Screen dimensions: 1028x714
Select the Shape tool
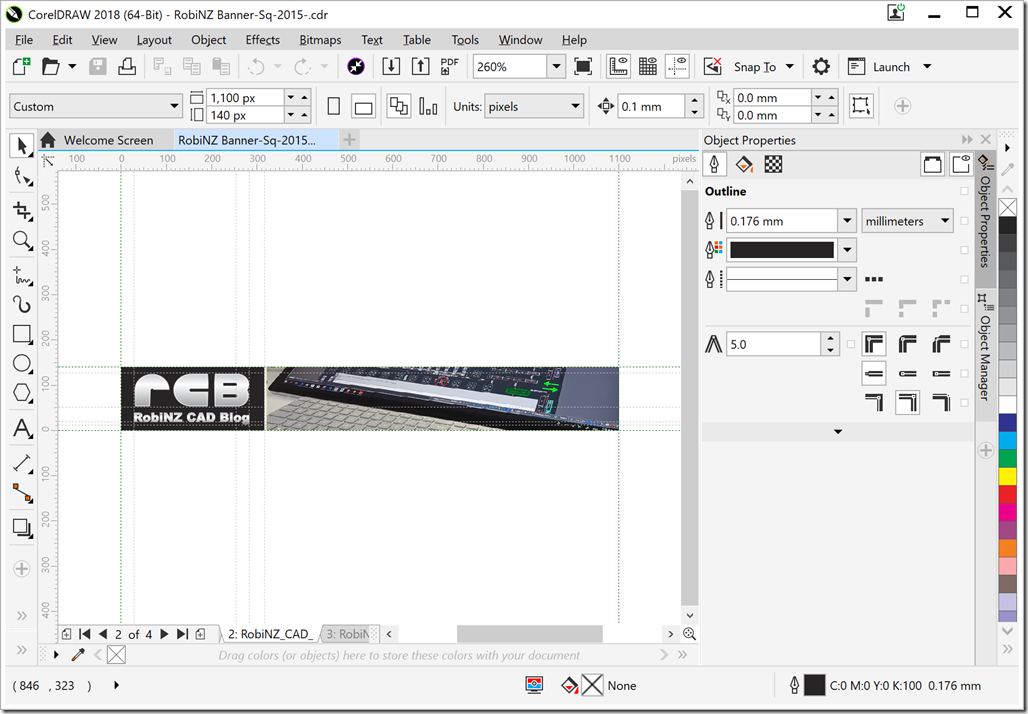20,176
